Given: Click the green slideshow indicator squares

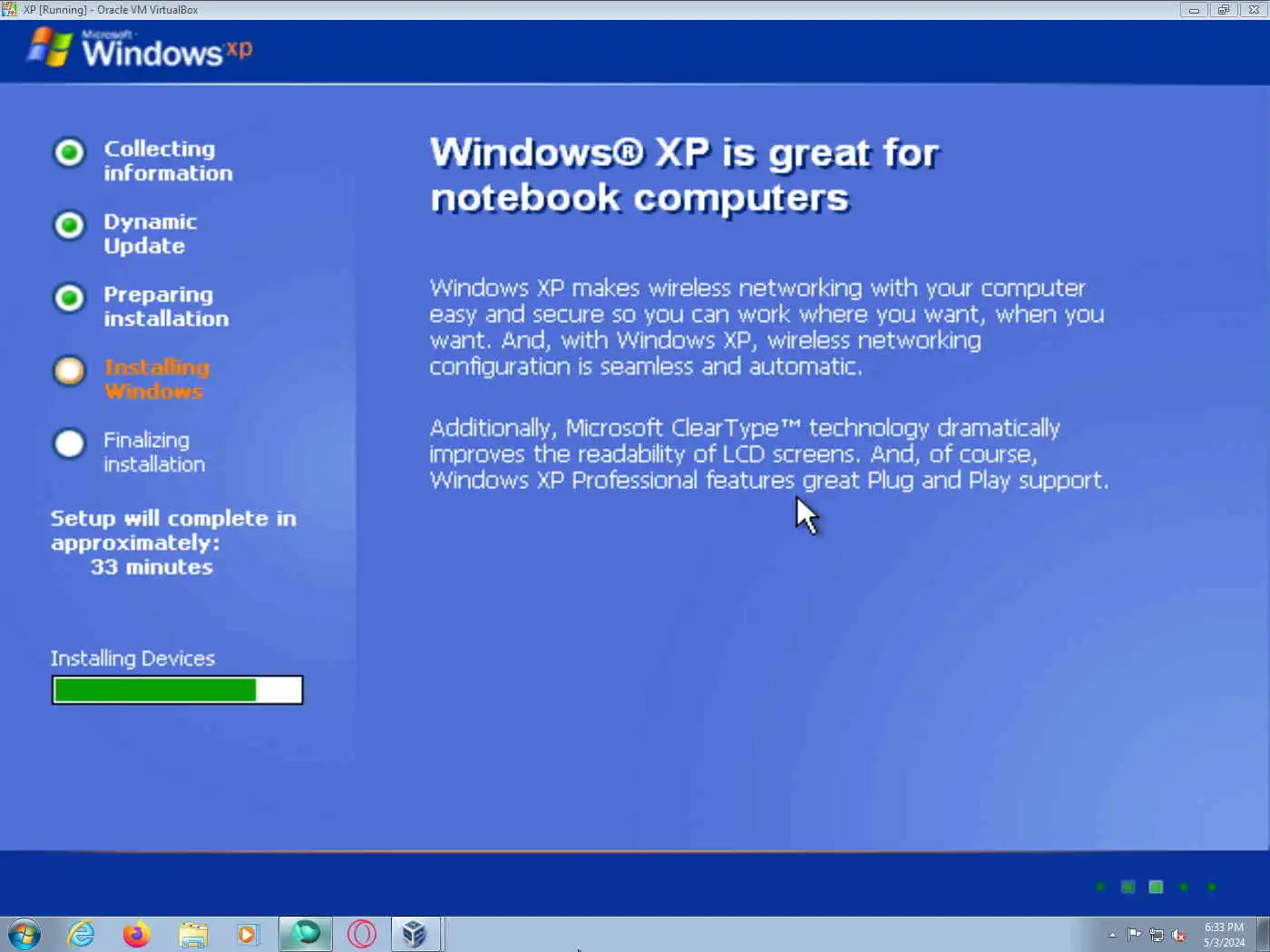Looking at the screenshot, I should pyautogui.click(x=1156, y=887).
